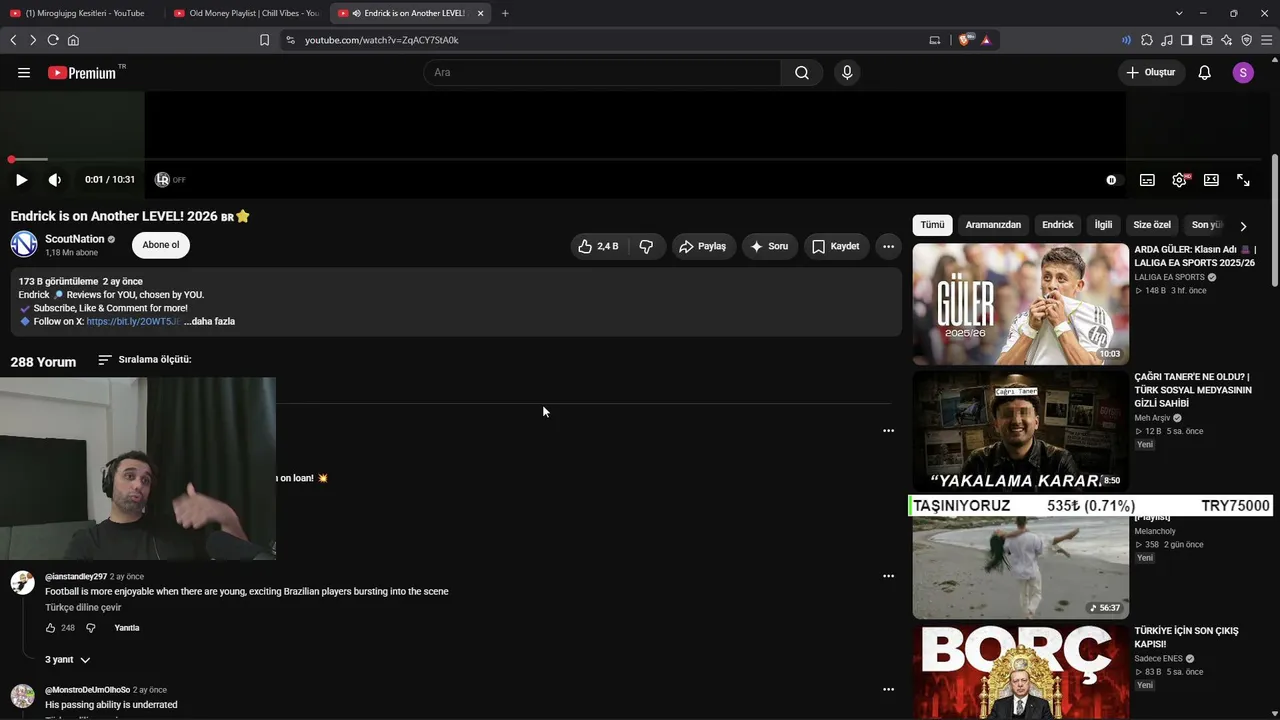This screenshot has width=1280, height=720.
Task: Enter fullscreen video mode
Action: click(1243, 180)
